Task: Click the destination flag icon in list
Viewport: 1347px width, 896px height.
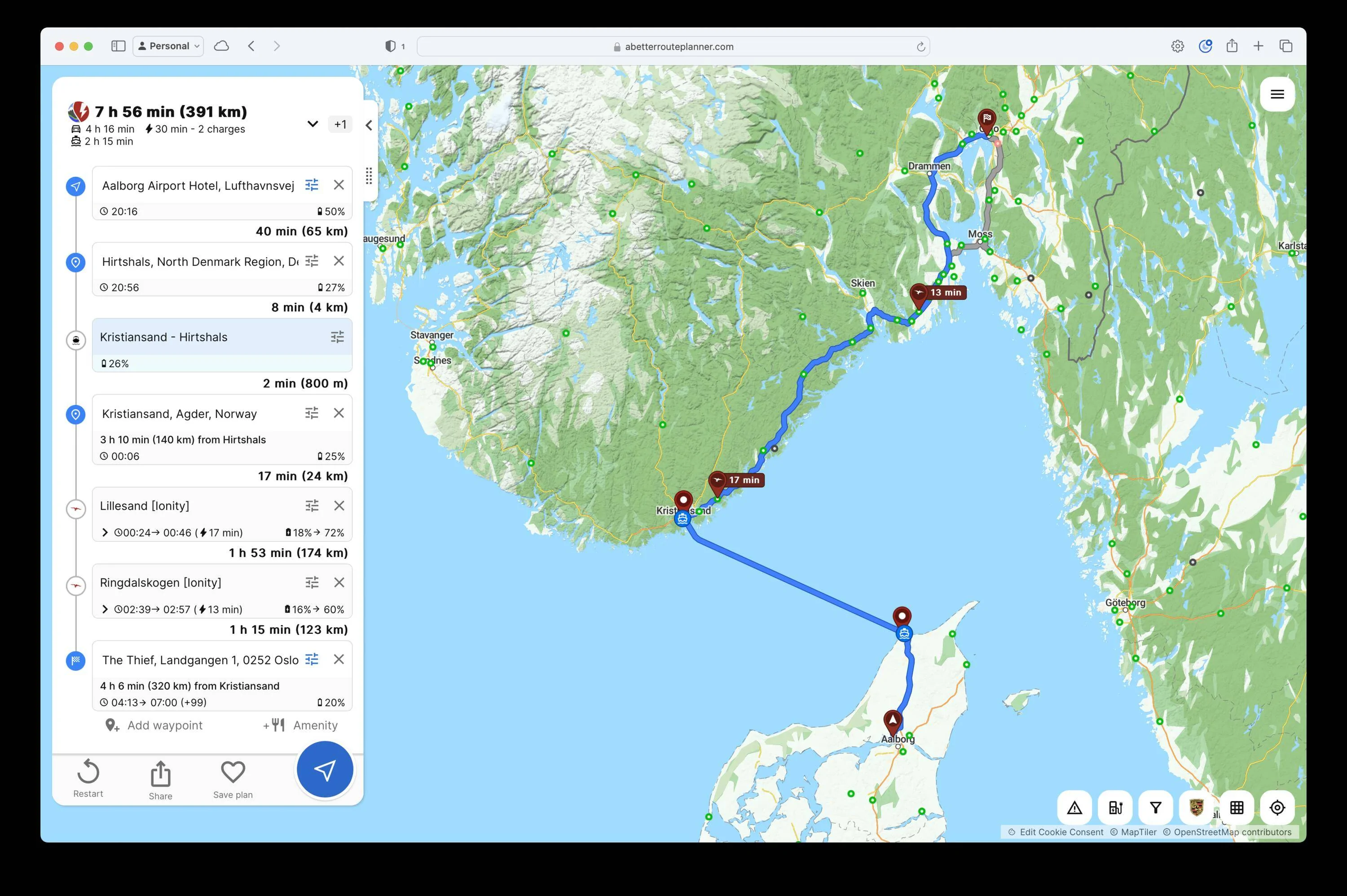Action: point(75,661)
